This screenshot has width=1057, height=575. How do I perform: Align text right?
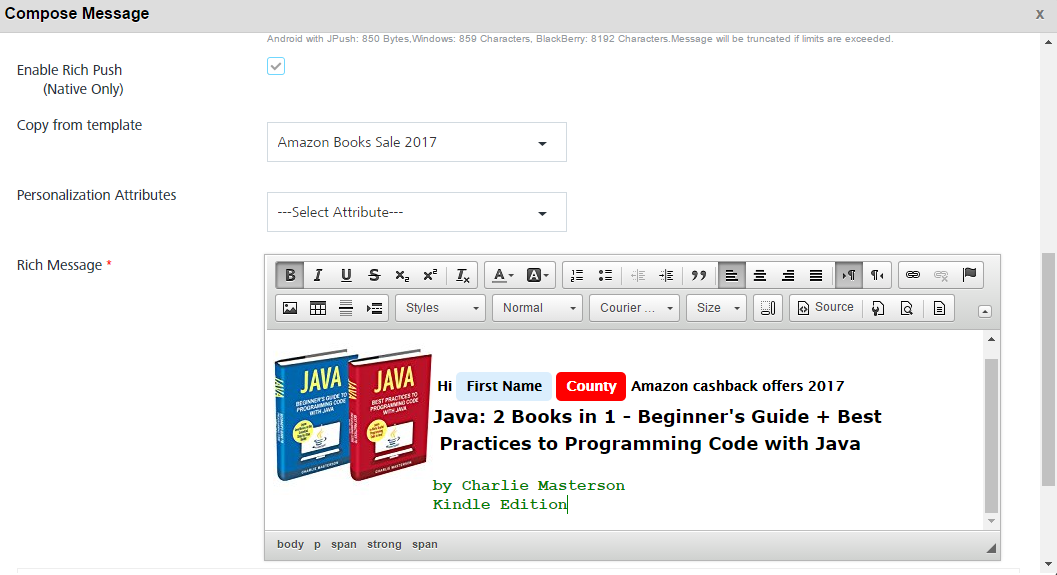pos(787,275)
